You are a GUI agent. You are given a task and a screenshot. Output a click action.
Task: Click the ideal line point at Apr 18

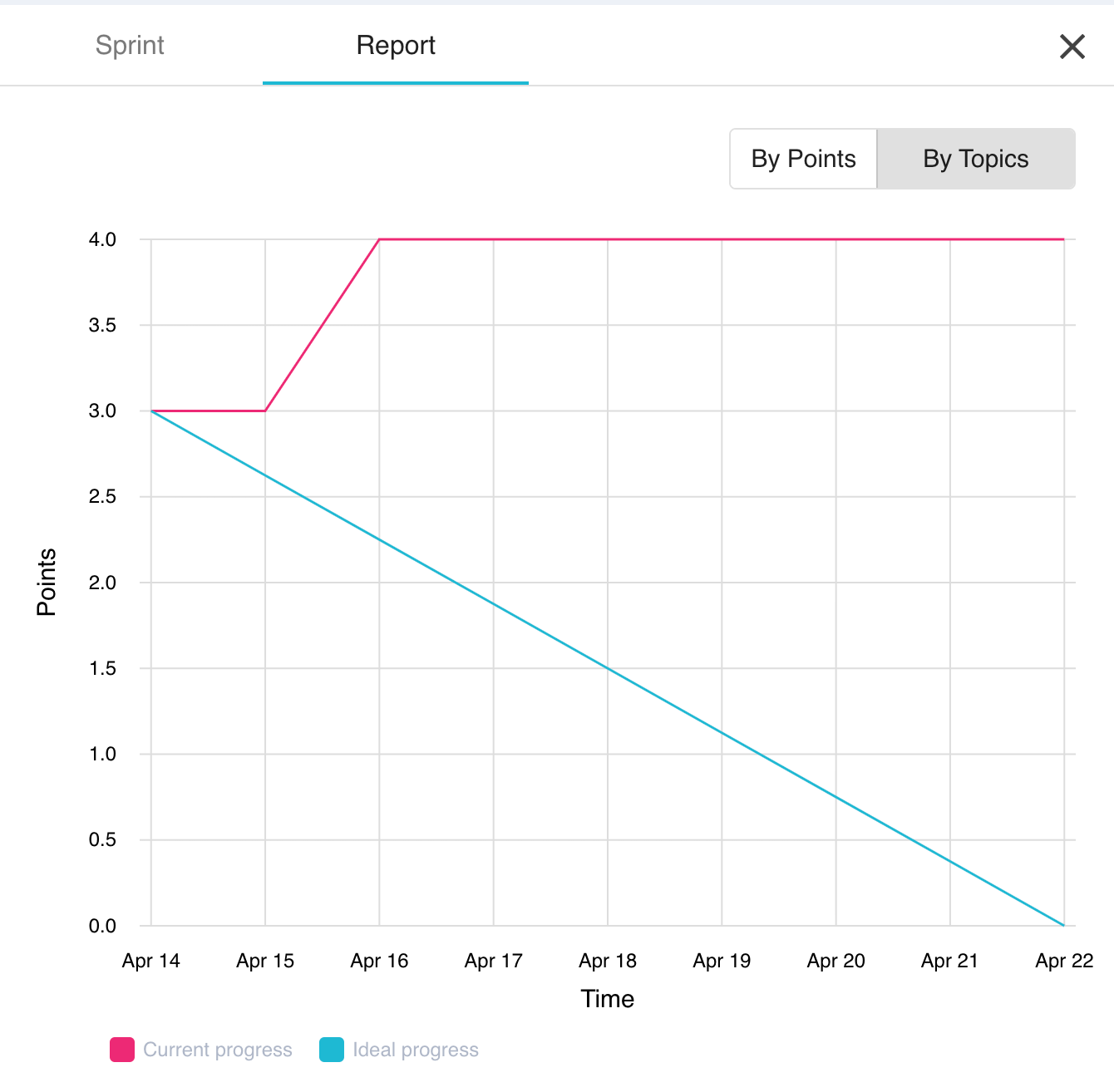tap(608, 668)
